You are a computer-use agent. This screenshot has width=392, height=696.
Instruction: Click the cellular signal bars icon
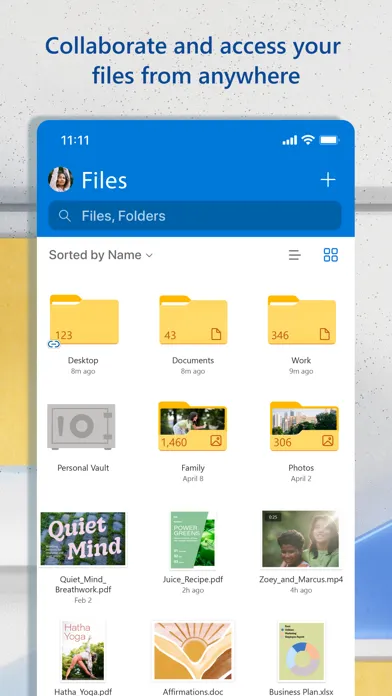(289, 140)
